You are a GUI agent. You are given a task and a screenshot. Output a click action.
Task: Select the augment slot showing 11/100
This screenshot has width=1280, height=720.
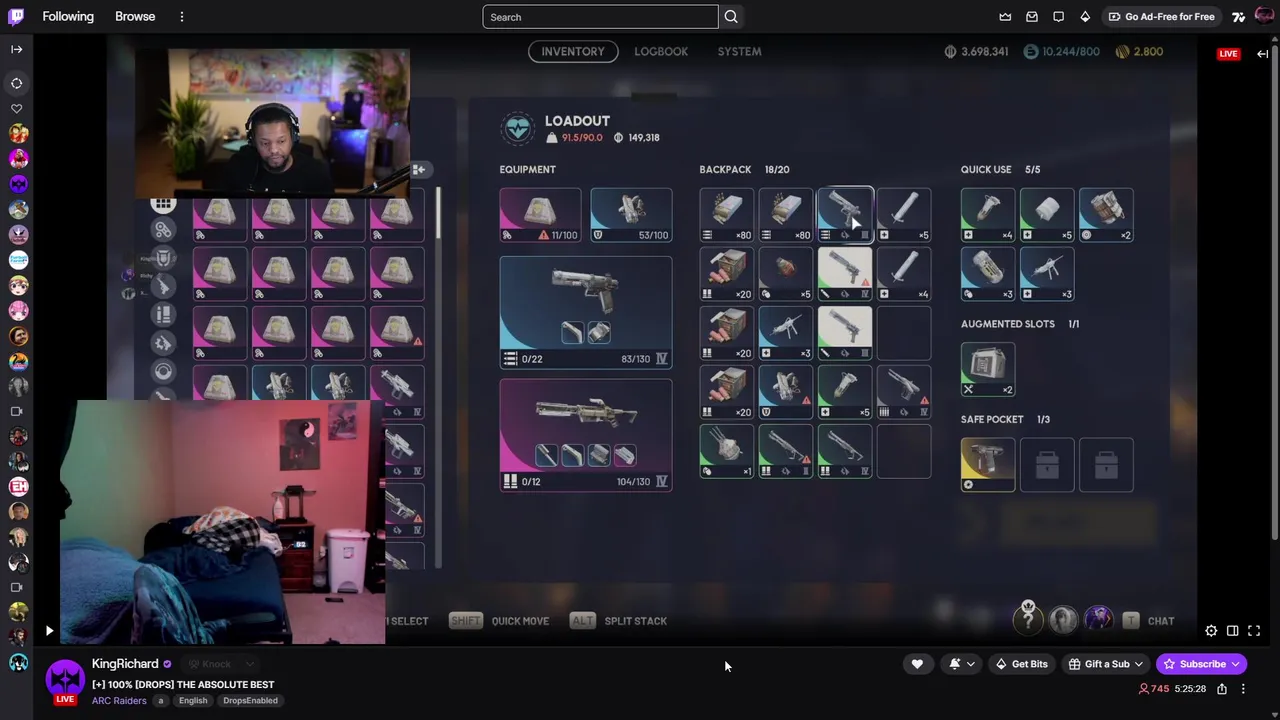(540, 215)
